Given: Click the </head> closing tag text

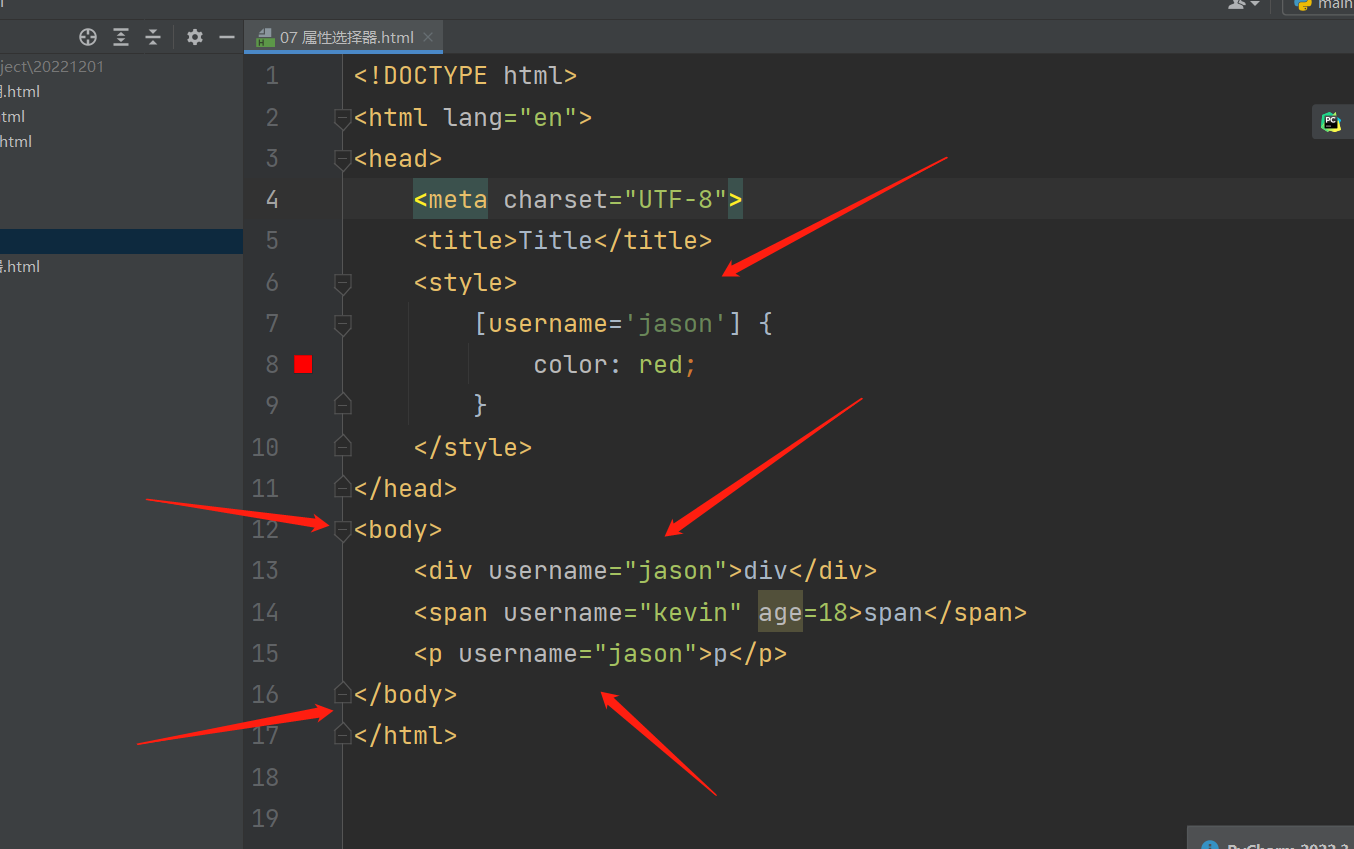Looking at the screenshot, I should click(x=406, y=488).
